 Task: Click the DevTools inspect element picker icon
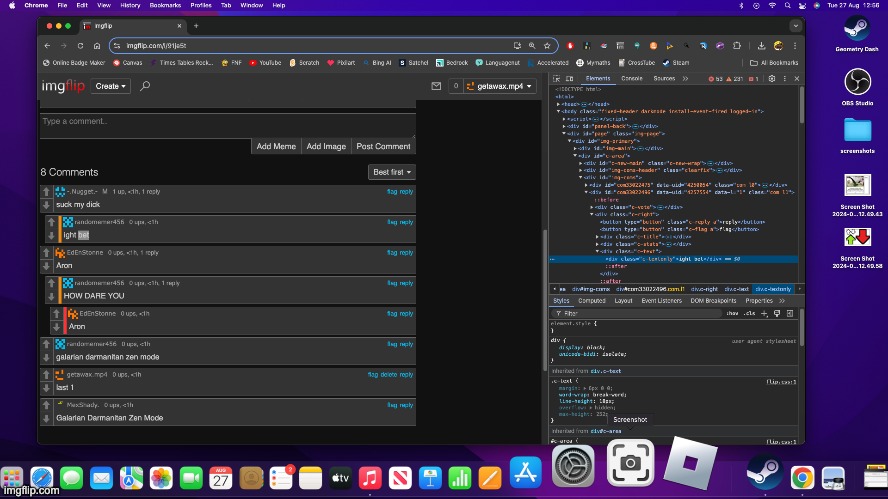point(557,79)
